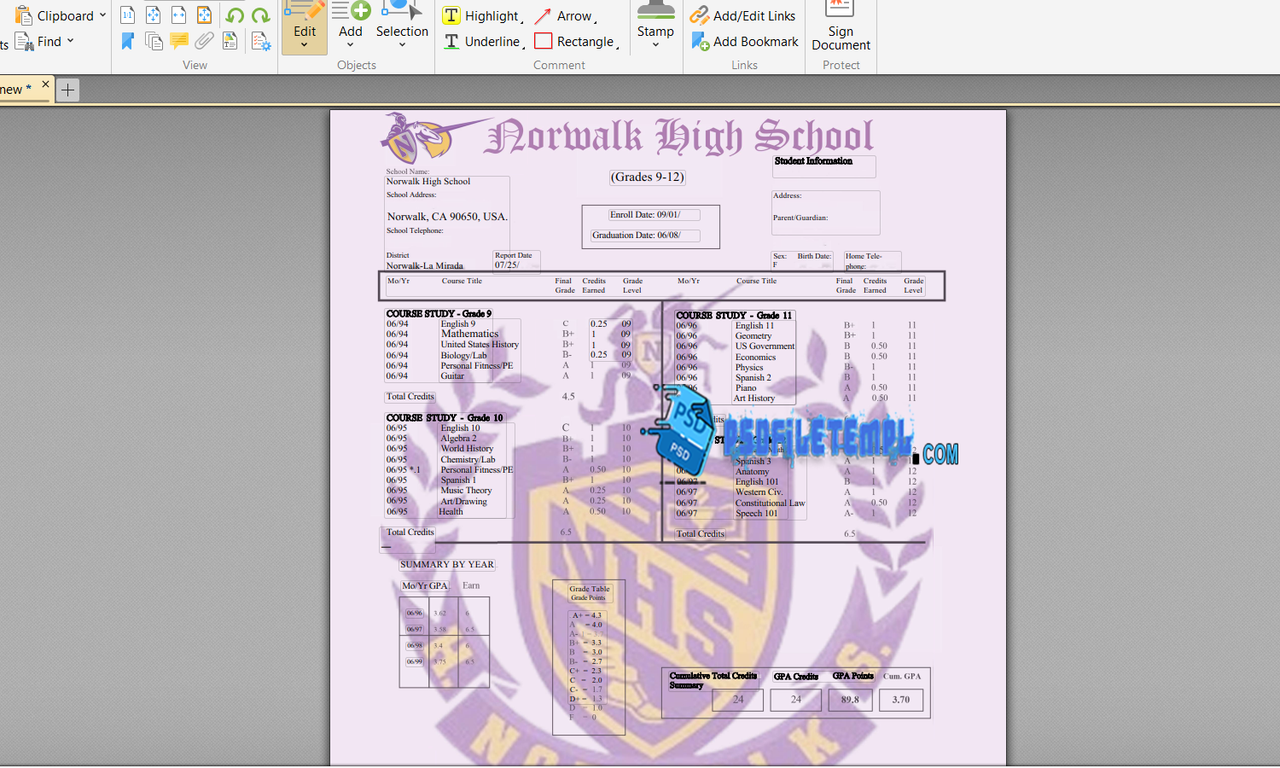Open the Find dropdown
The image size is (1280, 768).
45,41
